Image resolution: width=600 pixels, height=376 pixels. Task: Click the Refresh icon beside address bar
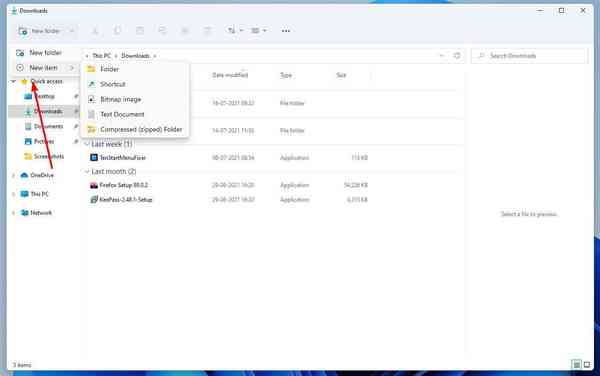click(457, 56)
